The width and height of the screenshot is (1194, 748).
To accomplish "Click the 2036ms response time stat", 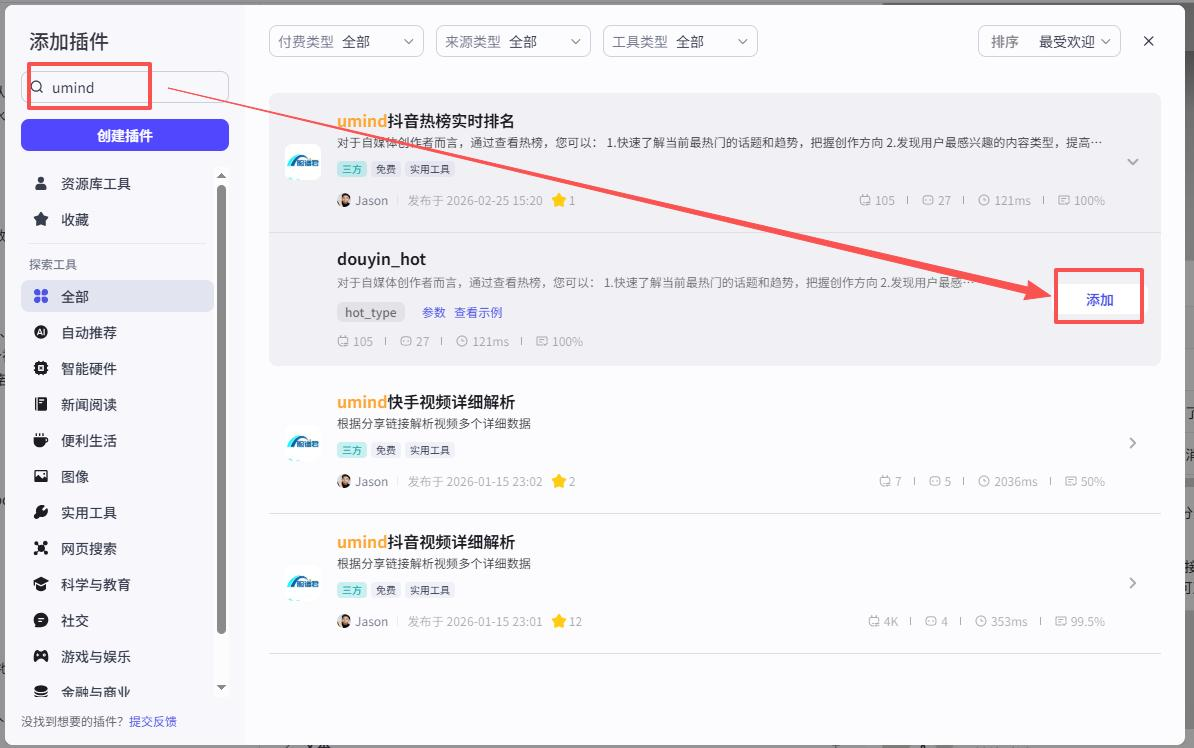I will click(x=1007, y=481).
